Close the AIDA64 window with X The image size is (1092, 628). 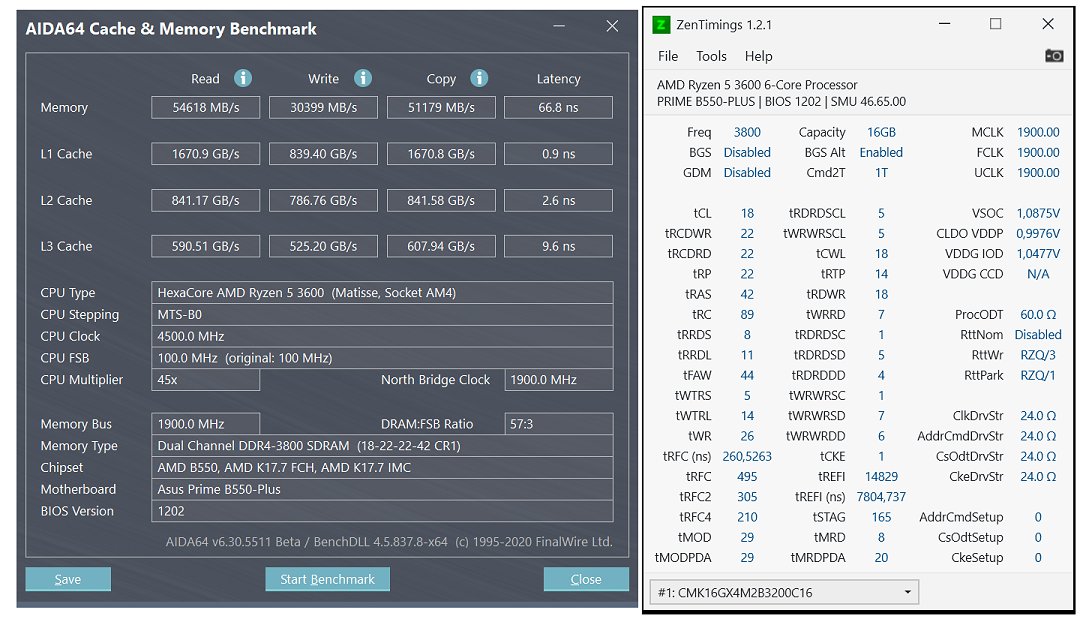612,26
